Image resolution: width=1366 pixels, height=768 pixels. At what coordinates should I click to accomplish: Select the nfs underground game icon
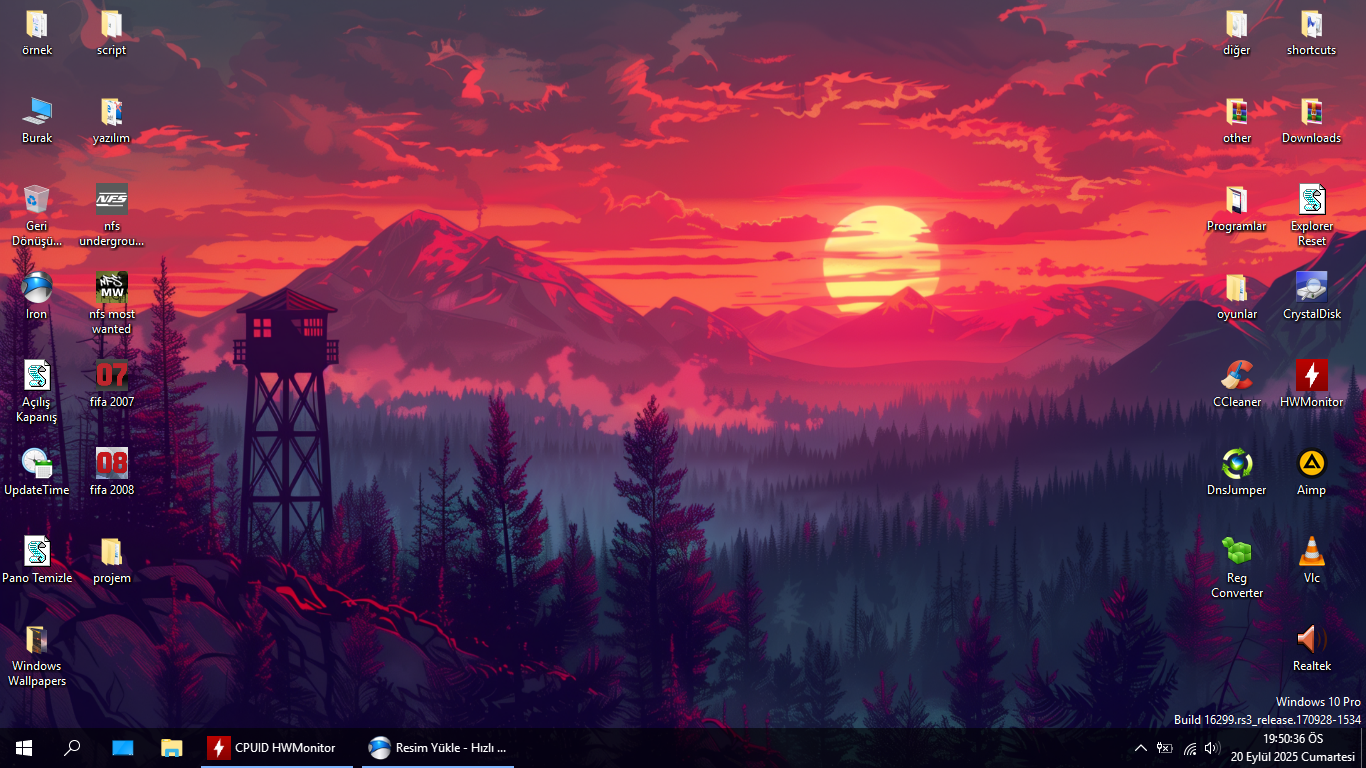pyautogui.click(x=111, y=200)
